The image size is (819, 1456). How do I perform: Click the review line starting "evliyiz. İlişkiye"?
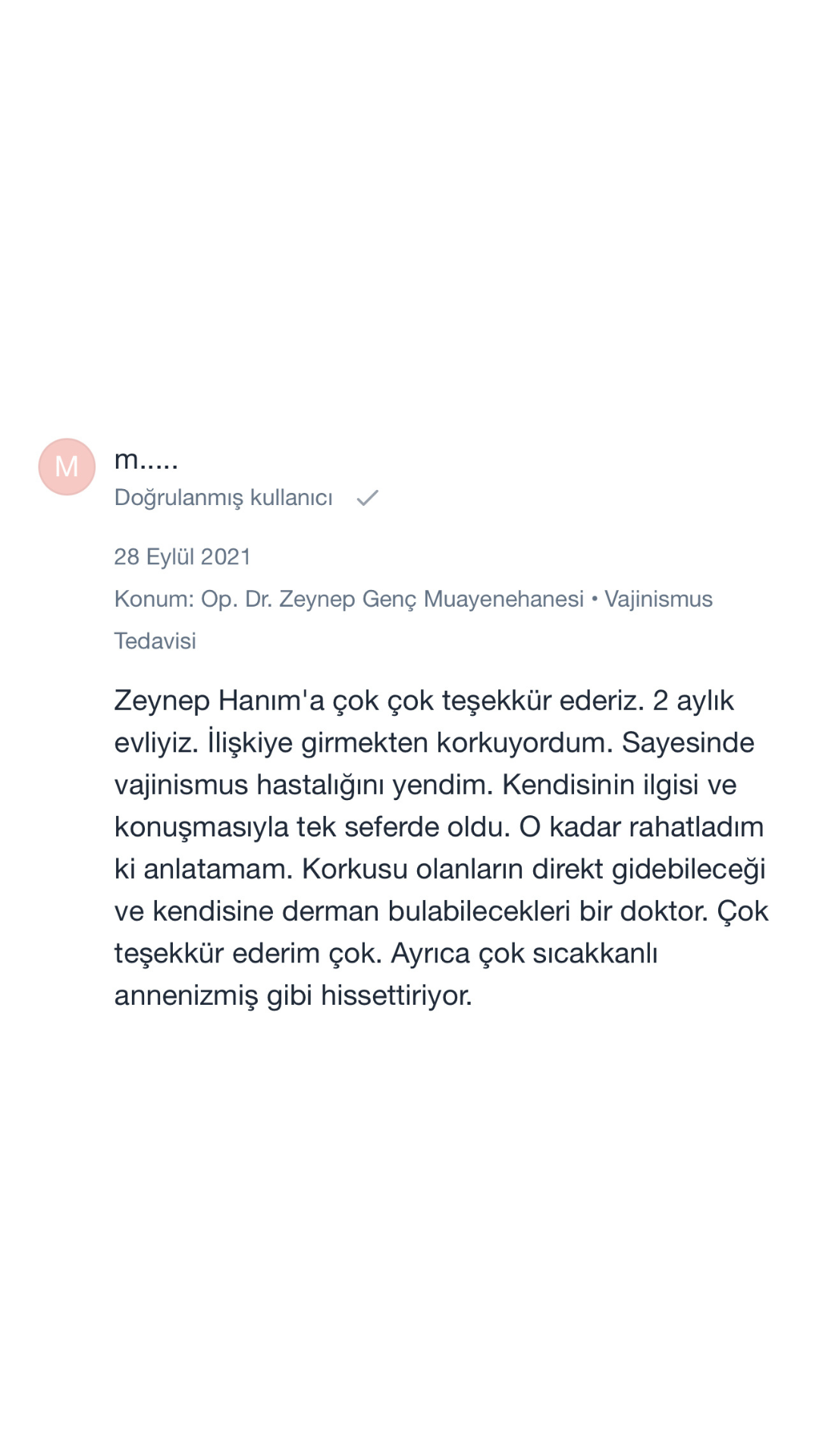click(x=434, y=742)
